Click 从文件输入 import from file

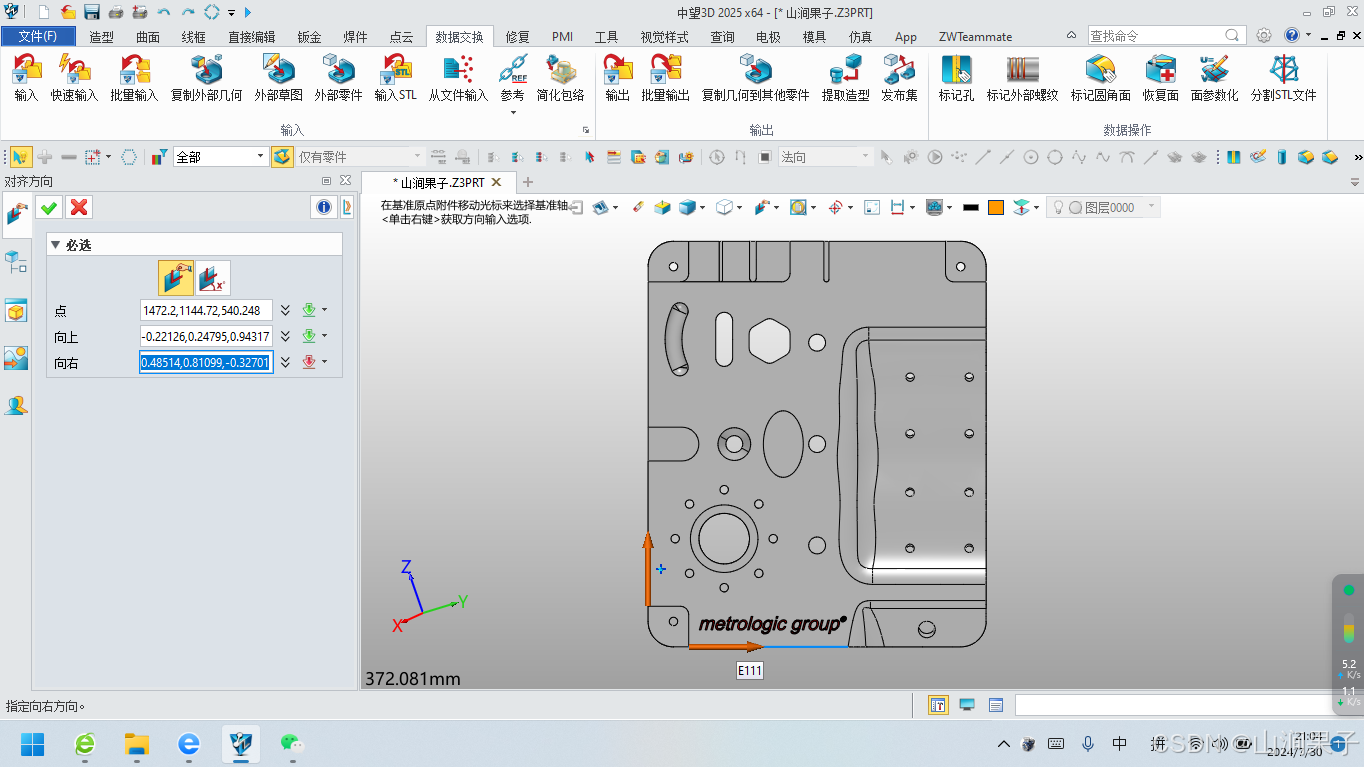click(x=458, y=78)
